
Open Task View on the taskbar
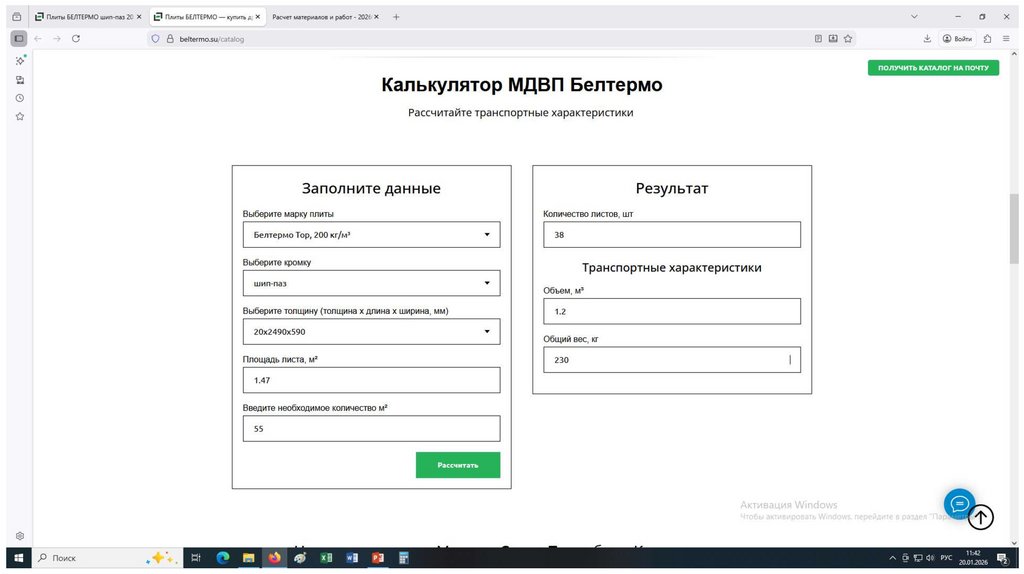tap(196, 558)
